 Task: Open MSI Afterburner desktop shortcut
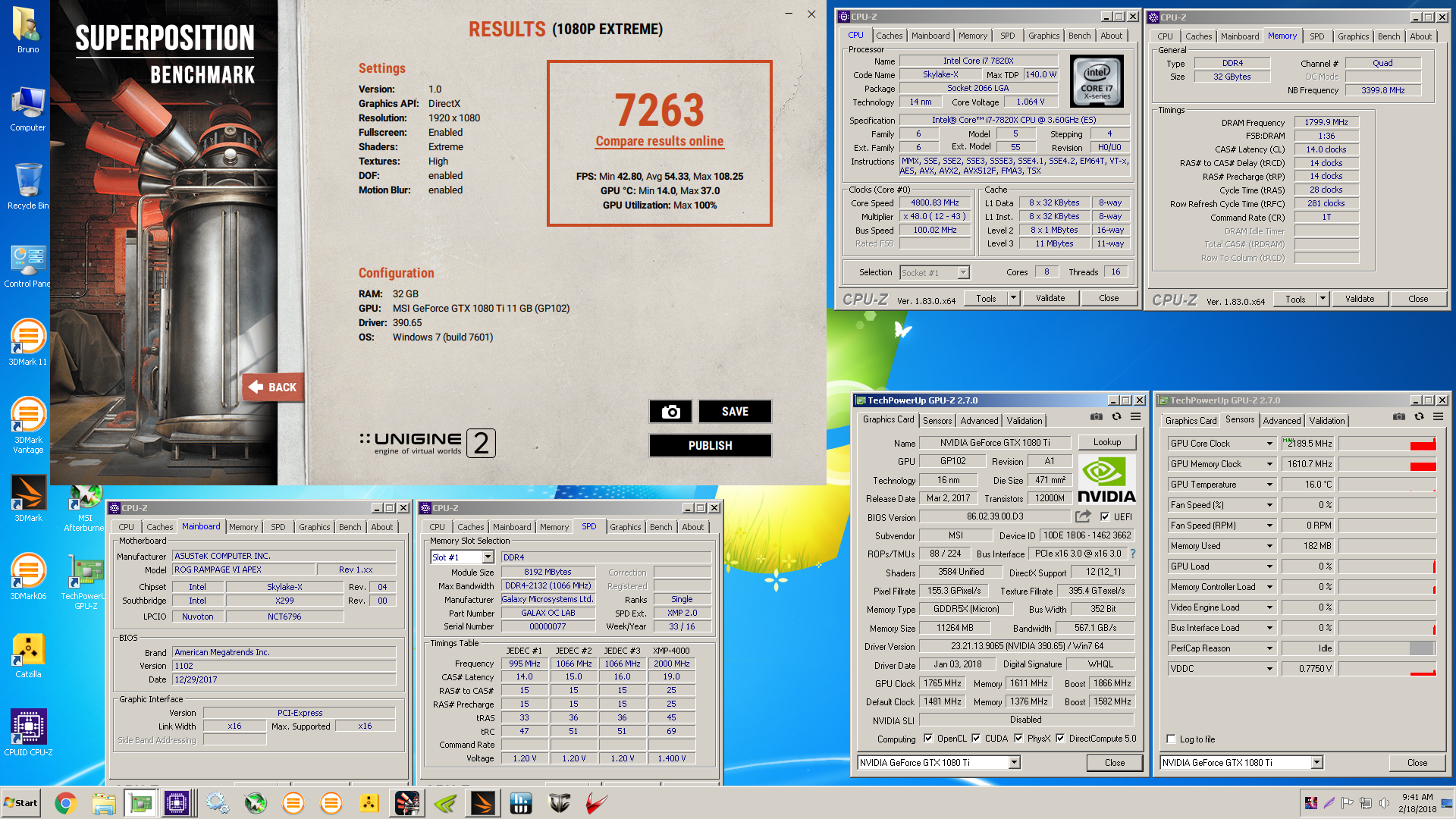(x=84, y=508)
